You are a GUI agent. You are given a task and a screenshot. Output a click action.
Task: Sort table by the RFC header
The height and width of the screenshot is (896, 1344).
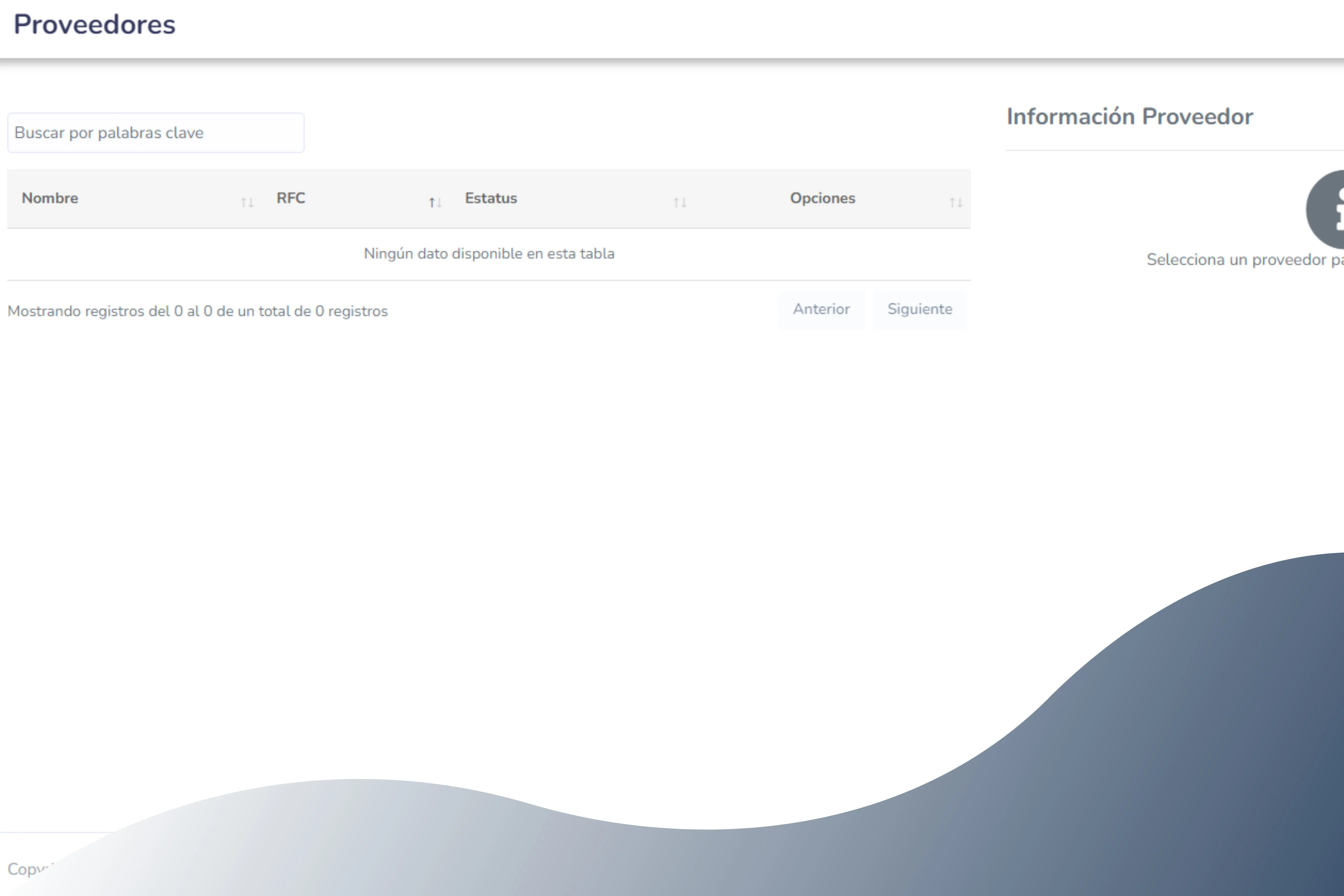click(x=291, y=198)
